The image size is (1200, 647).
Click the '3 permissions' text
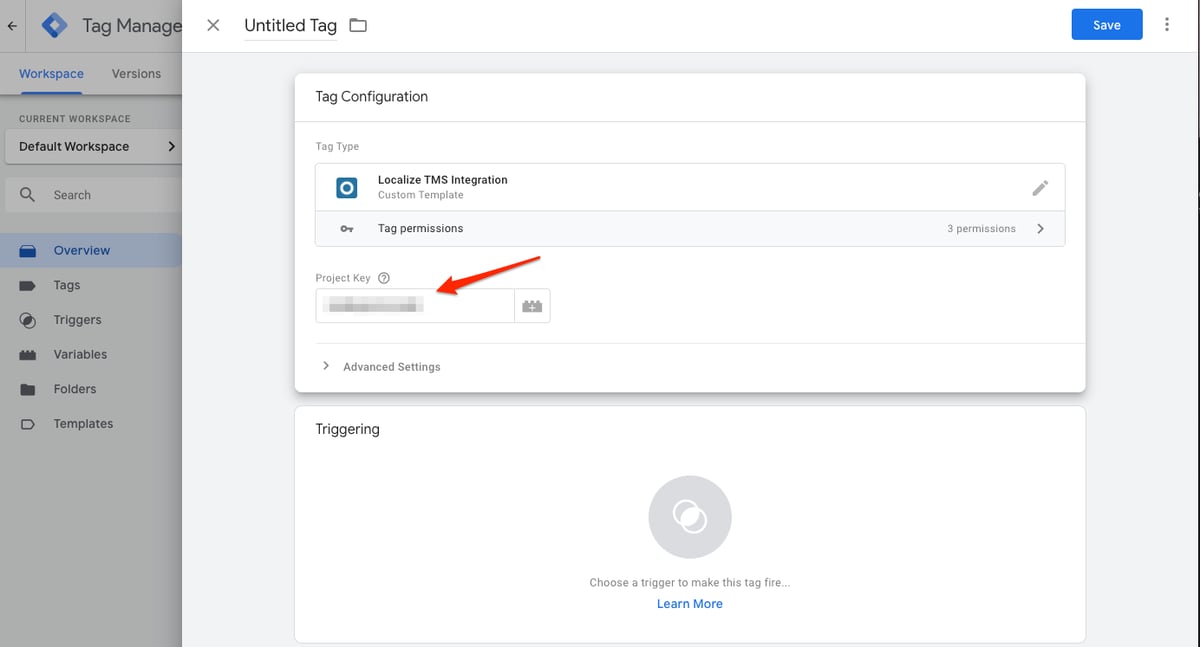click(981, 229)
